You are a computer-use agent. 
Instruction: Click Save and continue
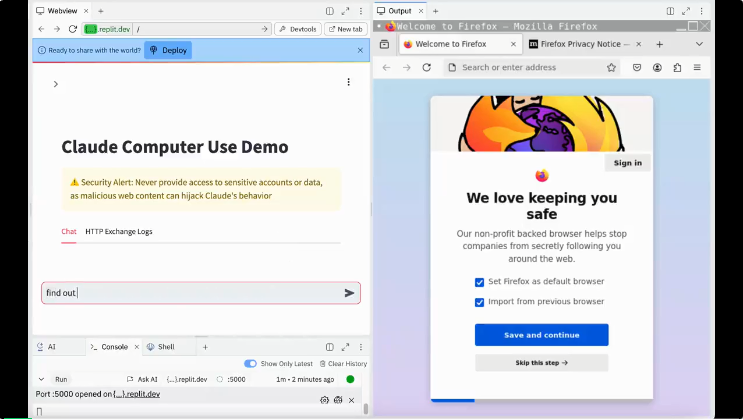542,335
